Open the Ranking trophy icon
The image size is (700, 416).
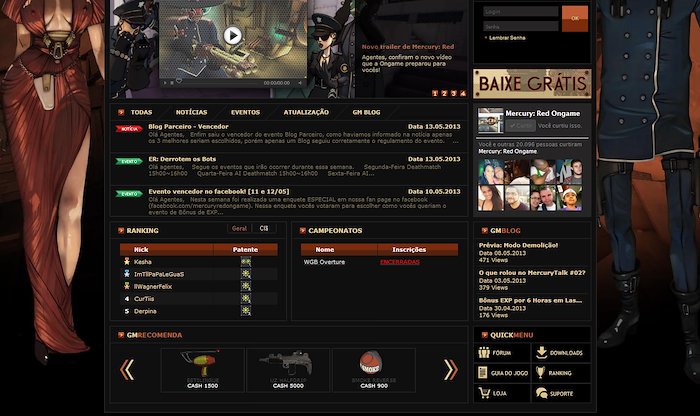click(x=541, y=372)
